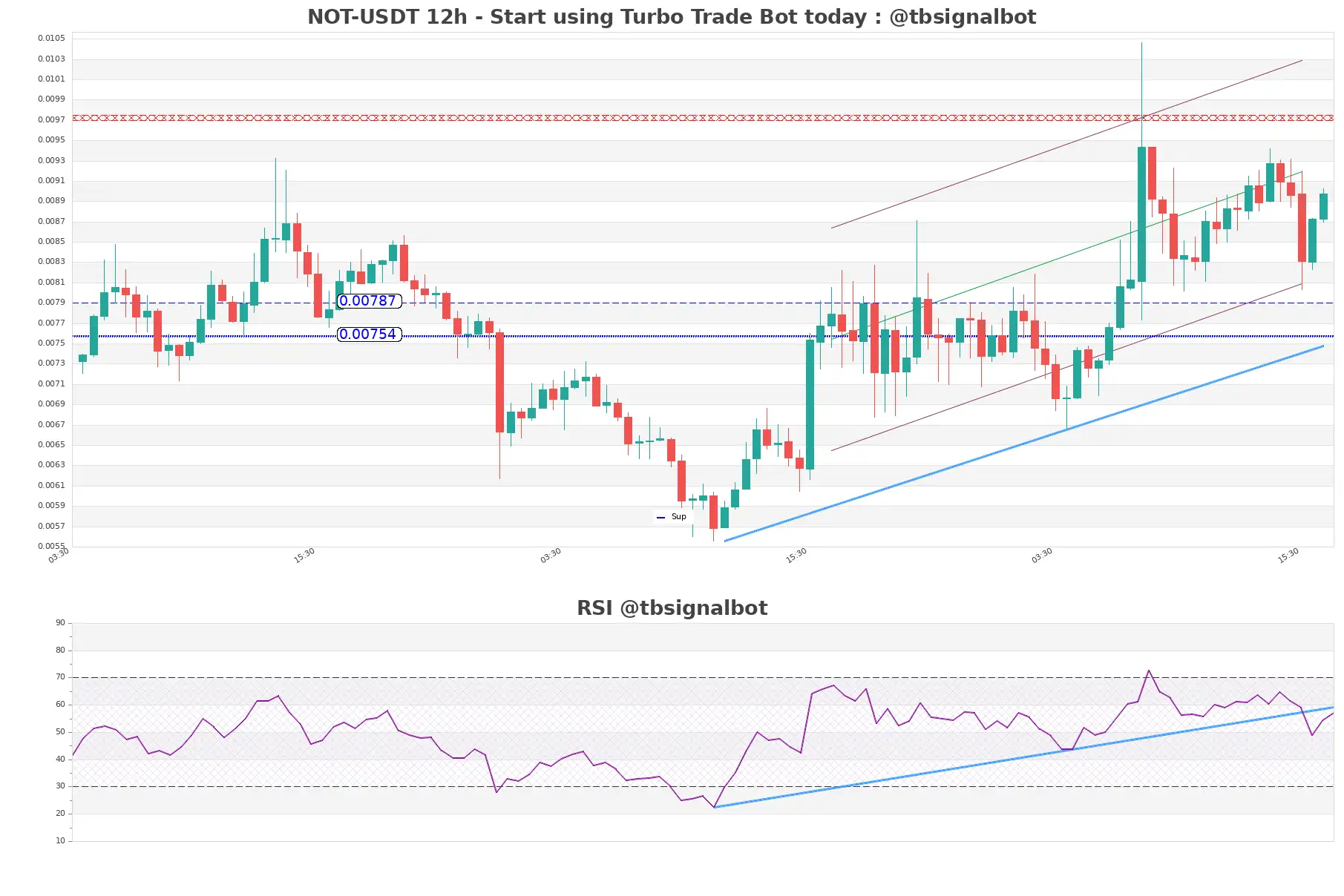
Task: Click the RSI axis value 40
Action: [60, 759]
